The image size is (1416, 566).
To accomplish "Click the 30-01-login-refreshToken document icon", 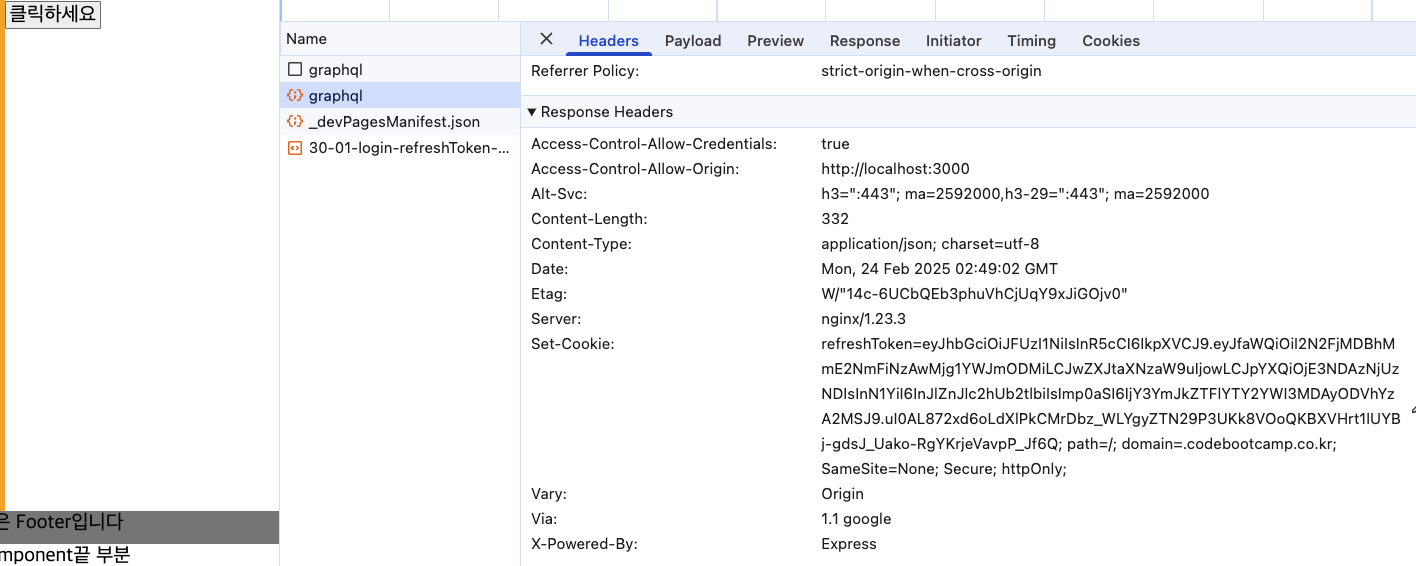I will tap(295, 148).
